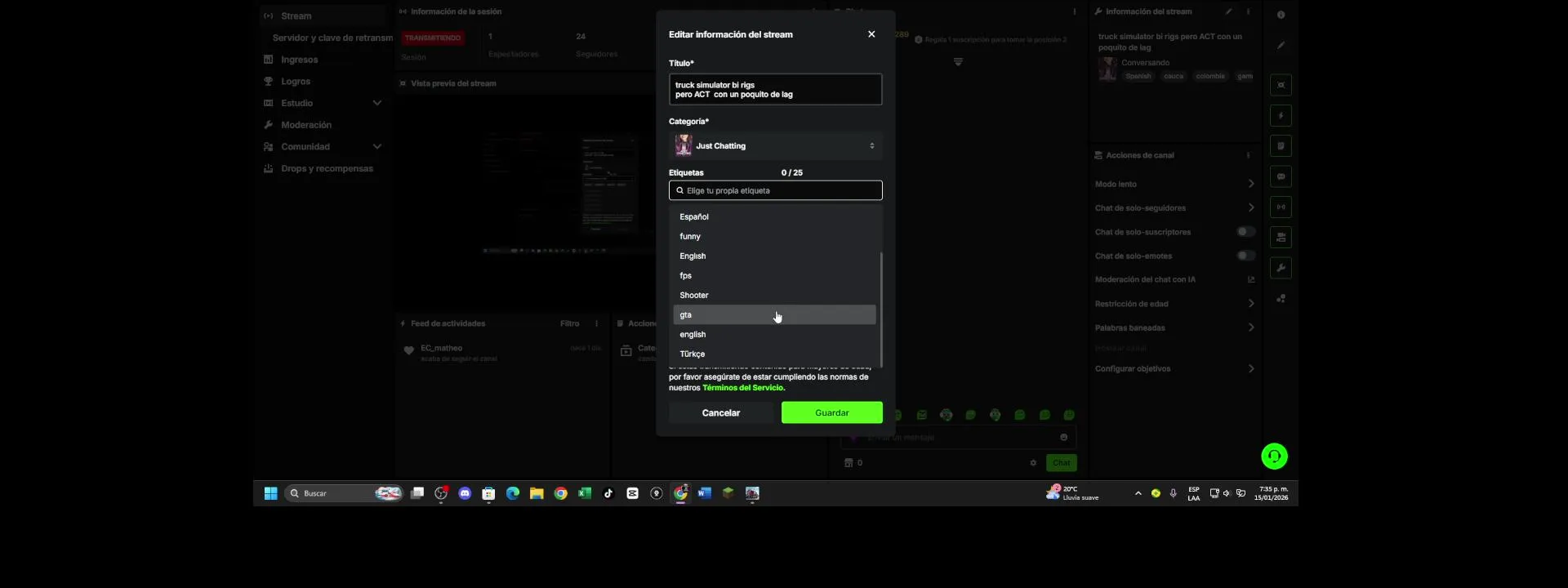This screenshot has height=588, width=1568.
Task: Open Servidor y clave de retransmisión page
Action: (x=332, y=38)
